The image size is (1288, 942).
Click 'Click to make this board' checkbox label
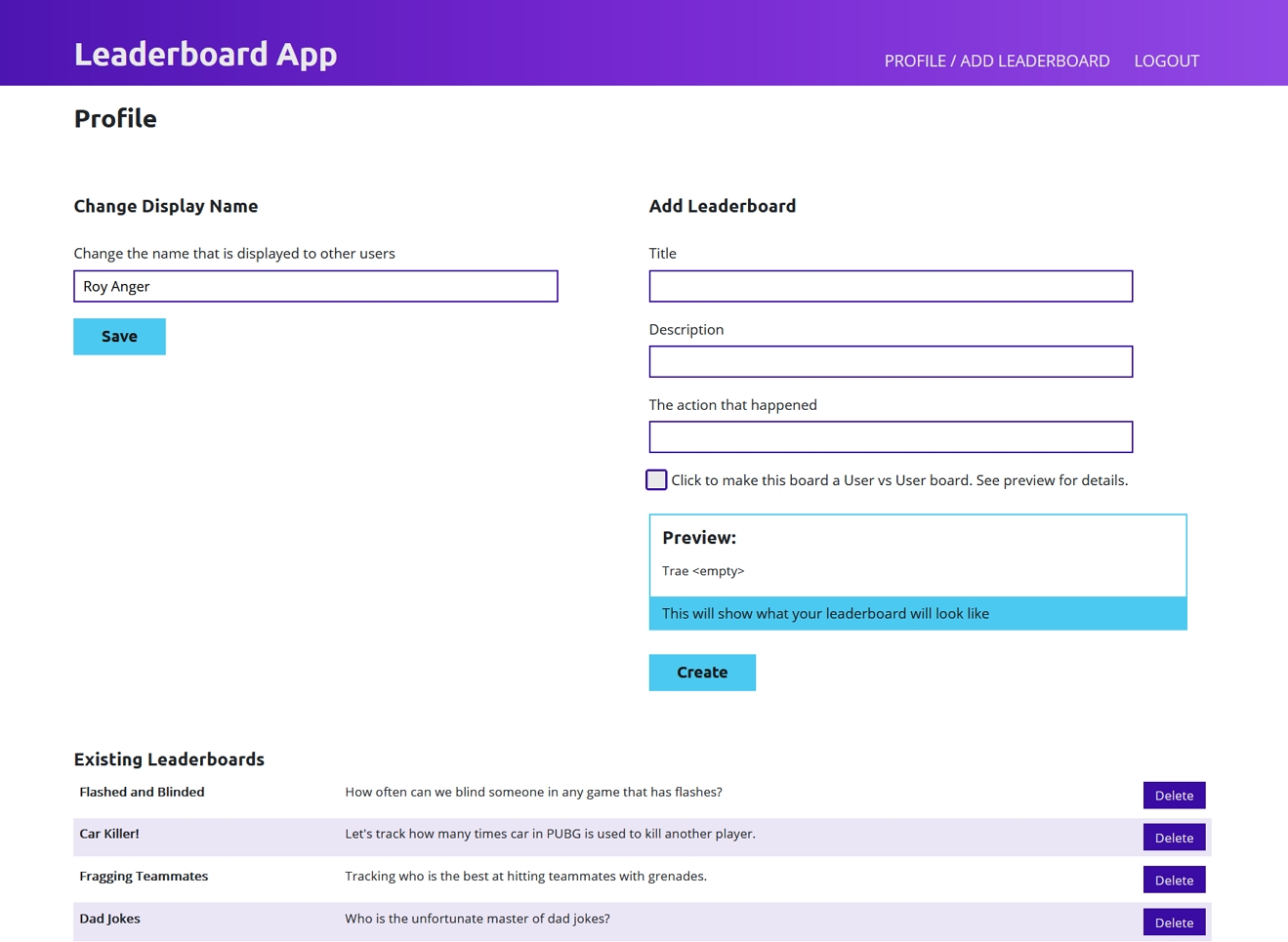click(899, 480)
